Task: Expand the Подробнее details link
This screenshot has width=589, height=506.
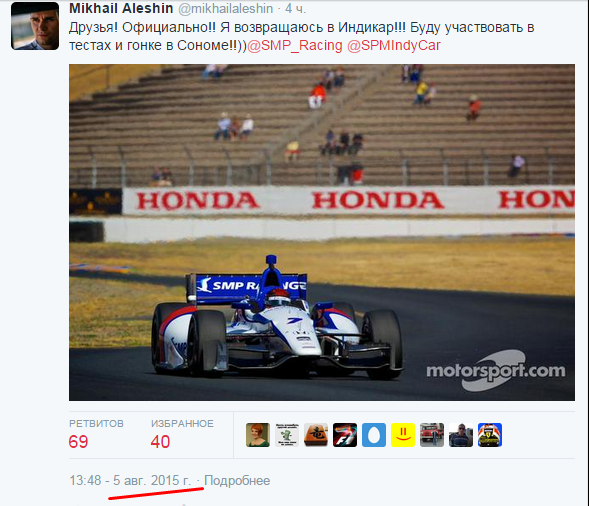Action: (237, 480)
